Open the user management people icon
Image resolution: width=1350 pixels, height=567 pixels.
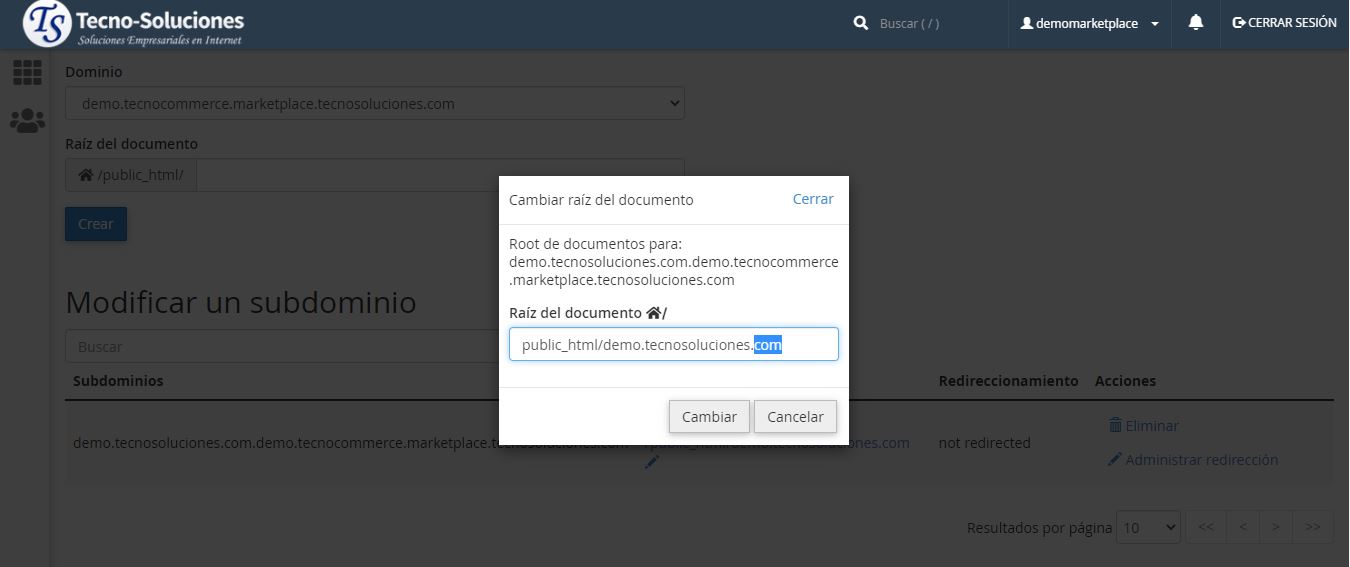27,121
